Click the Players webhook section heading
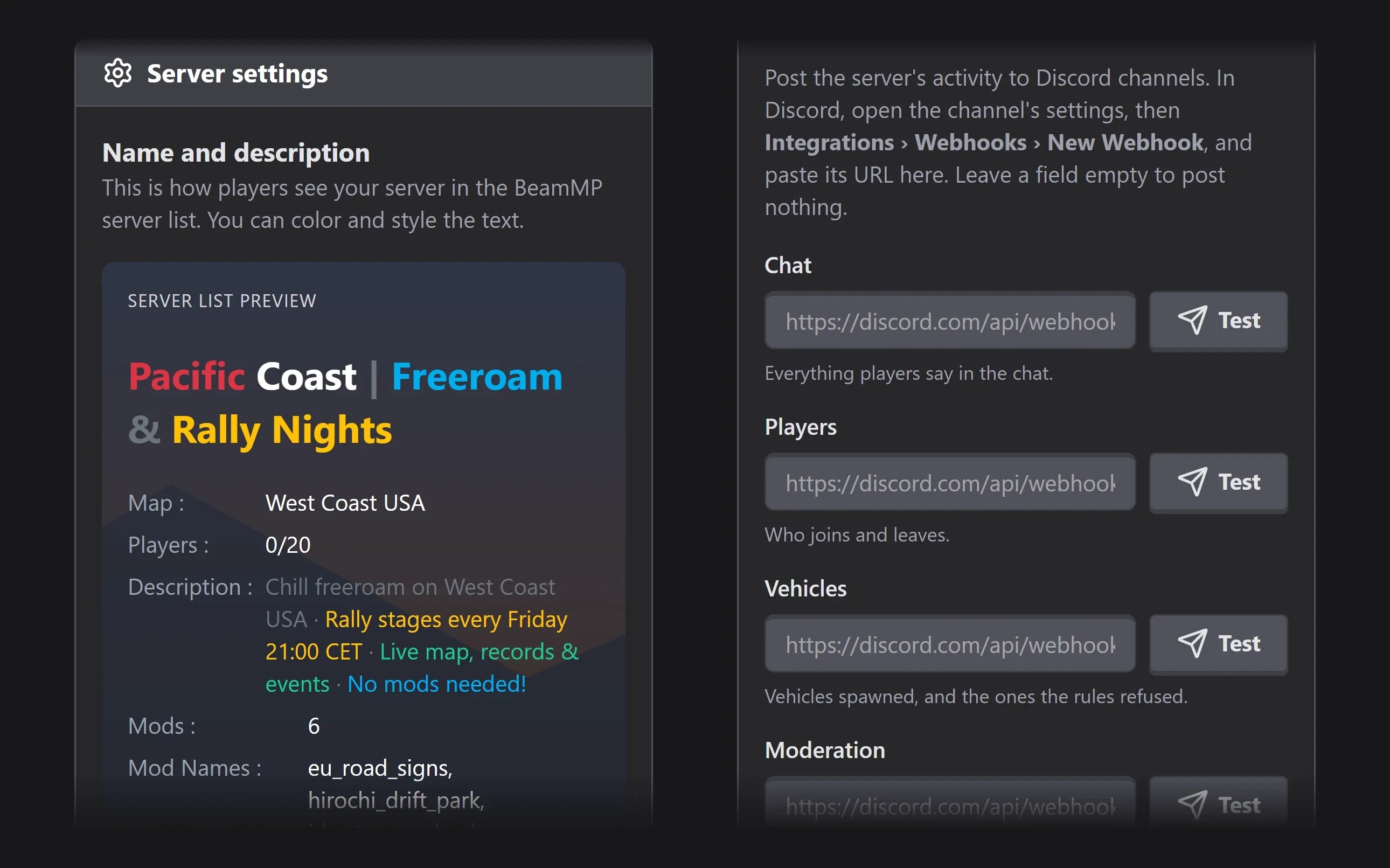 coord(801,428)
